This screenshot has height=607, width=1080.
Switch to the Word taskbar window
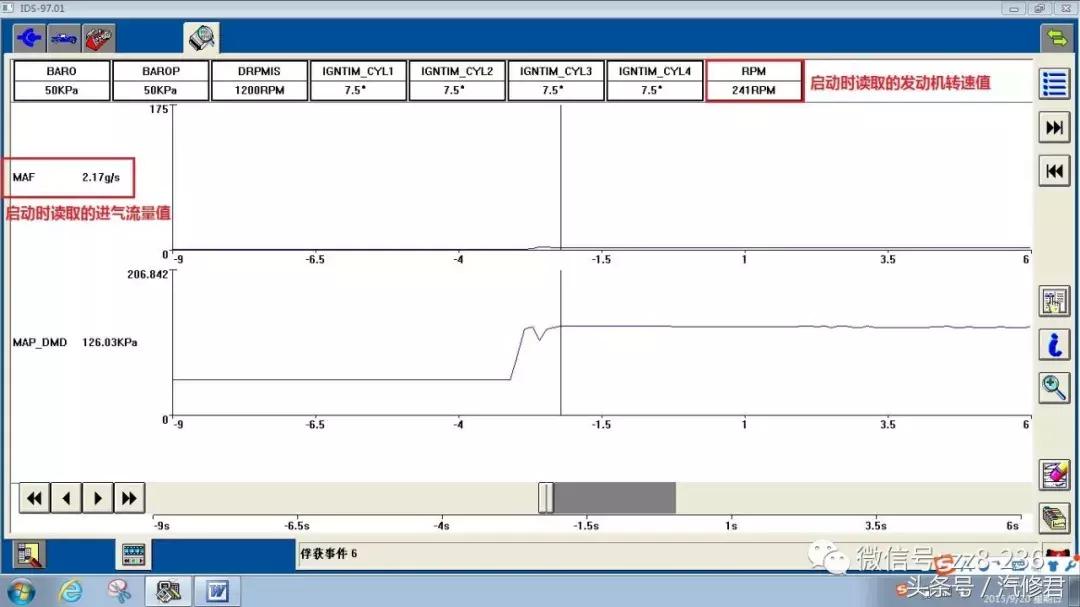[217, 591]
